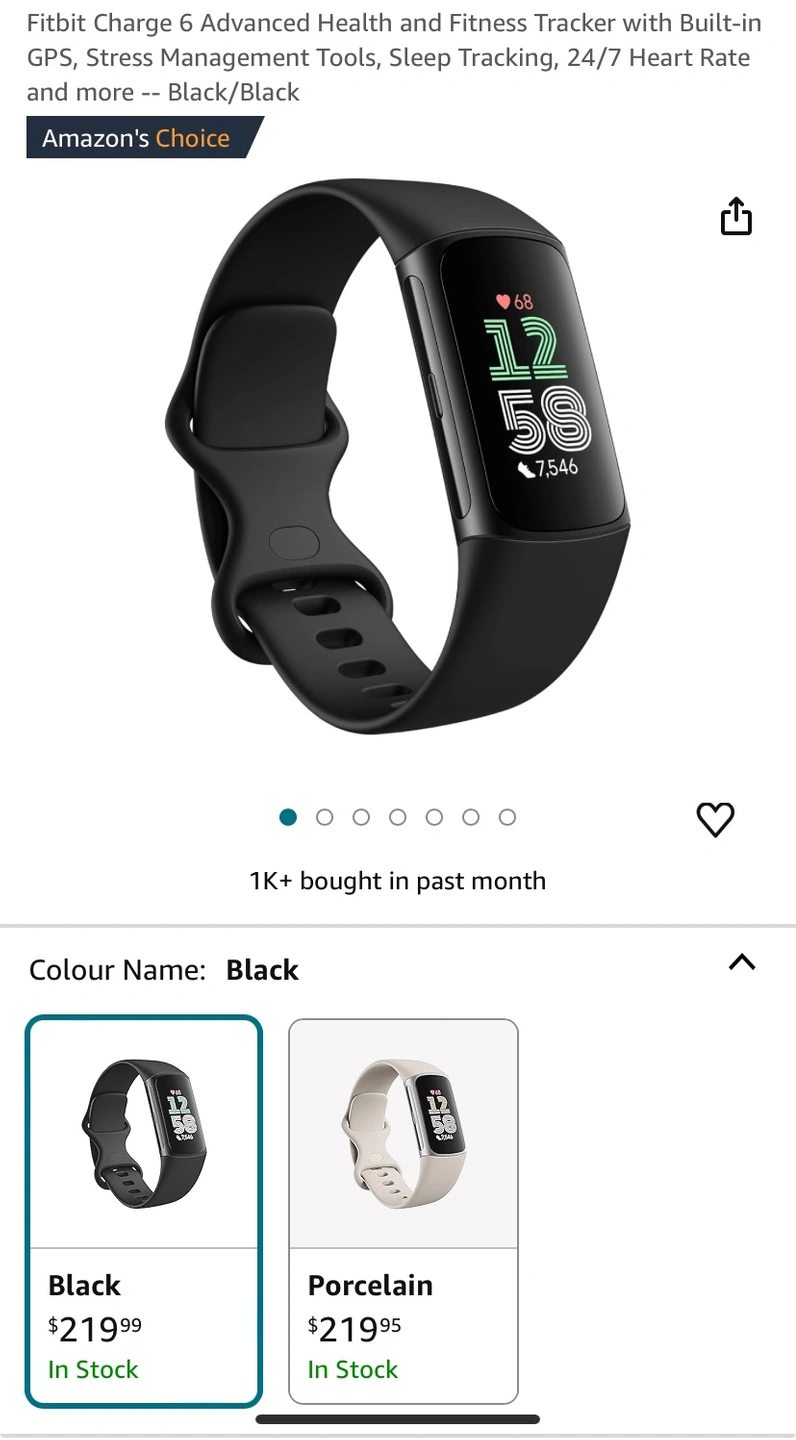Image resolution: width=796 pixels, height=1440 pixels.
Task: Go to sixth image carousel dot
Action: [471, 817]
